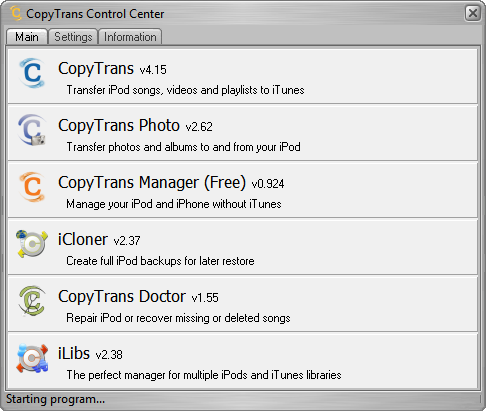Launch CopyTrans Manager (Free) title
The width and height of the screenshot is (486, 411).
(152, 183)
